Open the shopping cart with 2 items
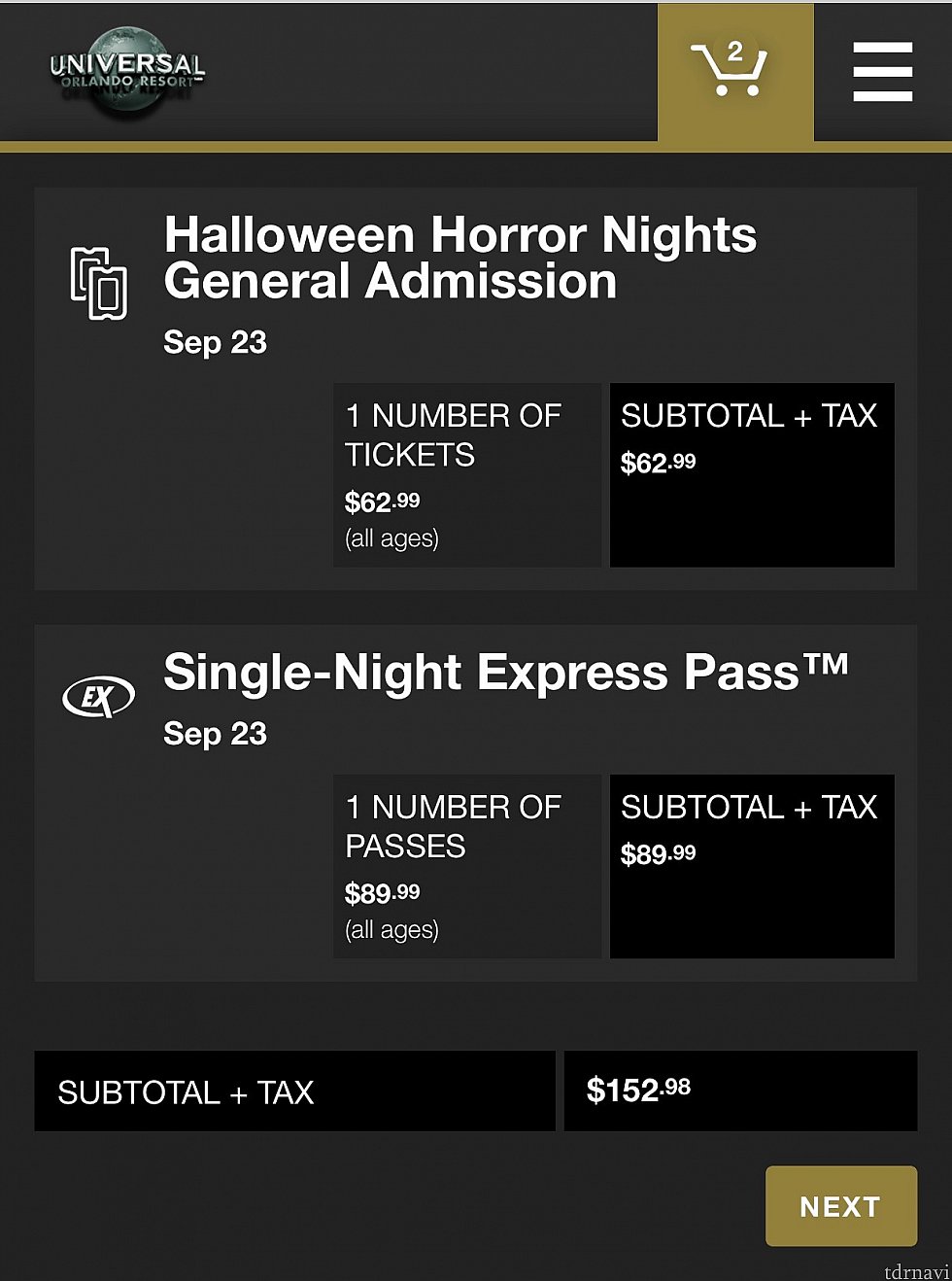952x1281 pixels. 735,73
